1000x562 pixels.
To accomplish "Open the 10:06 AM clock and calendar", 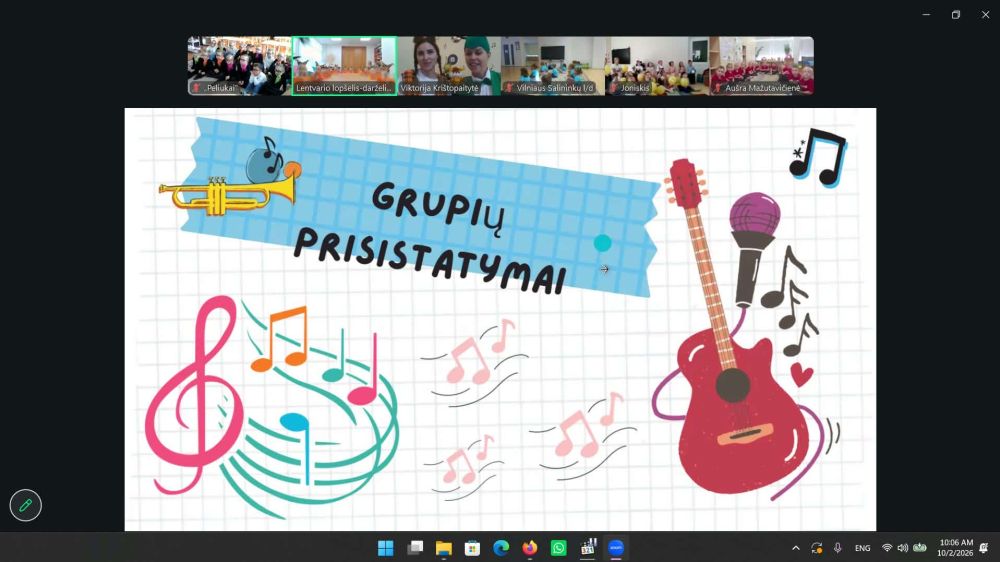I will click(955, 548).
